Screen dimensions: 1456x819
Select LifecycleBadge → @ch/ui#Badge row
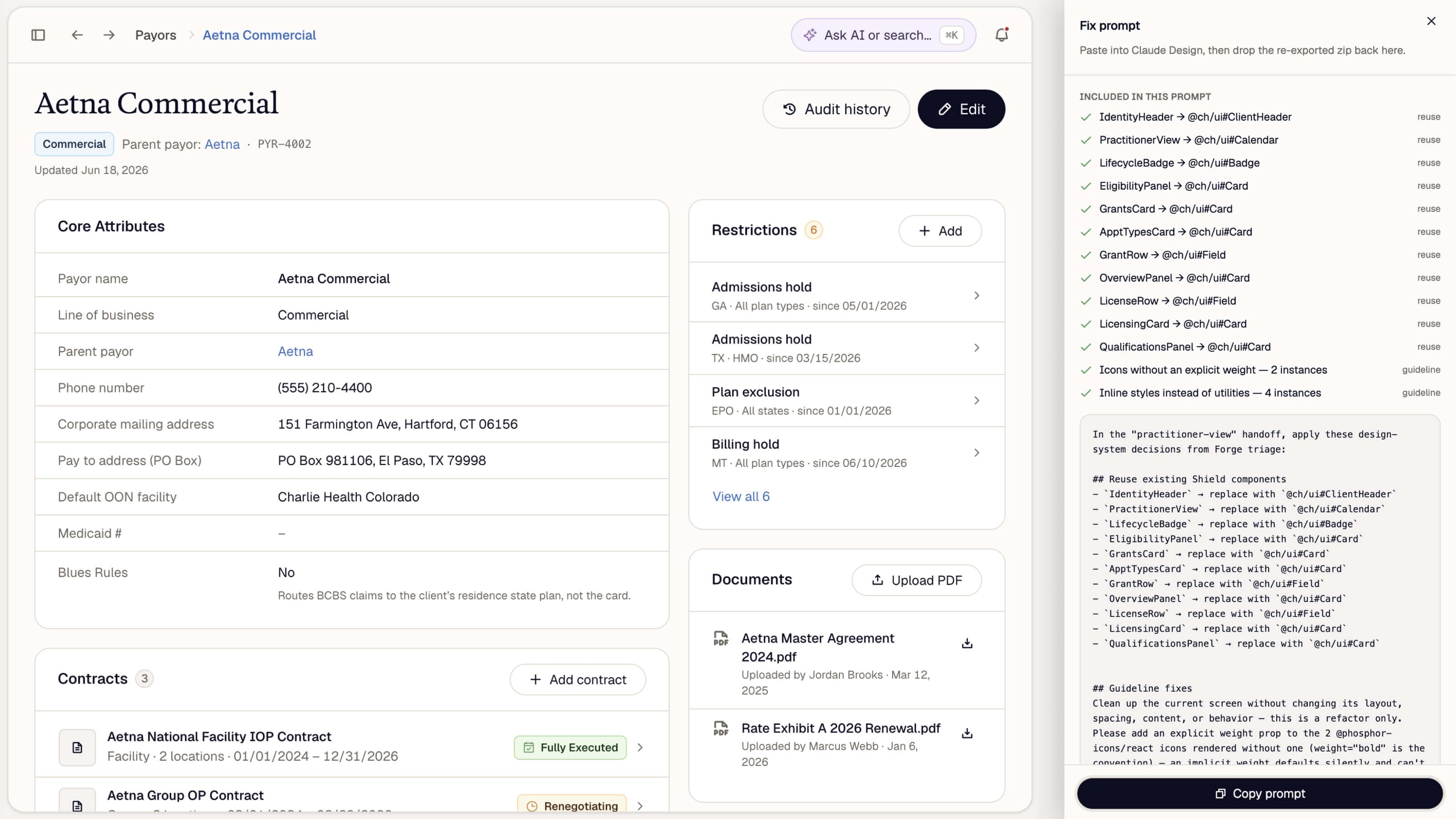(1260, 163)
